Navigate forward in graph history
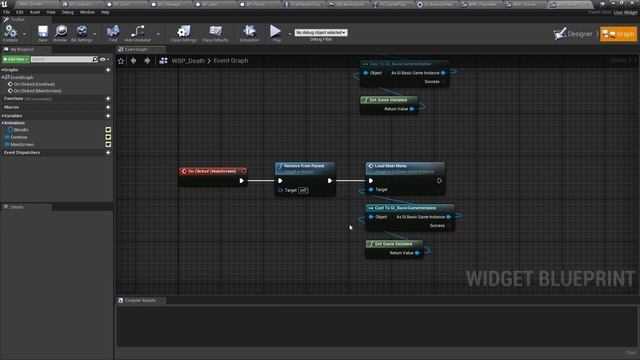This screenshot has height=360, width=640. point(147,61)
